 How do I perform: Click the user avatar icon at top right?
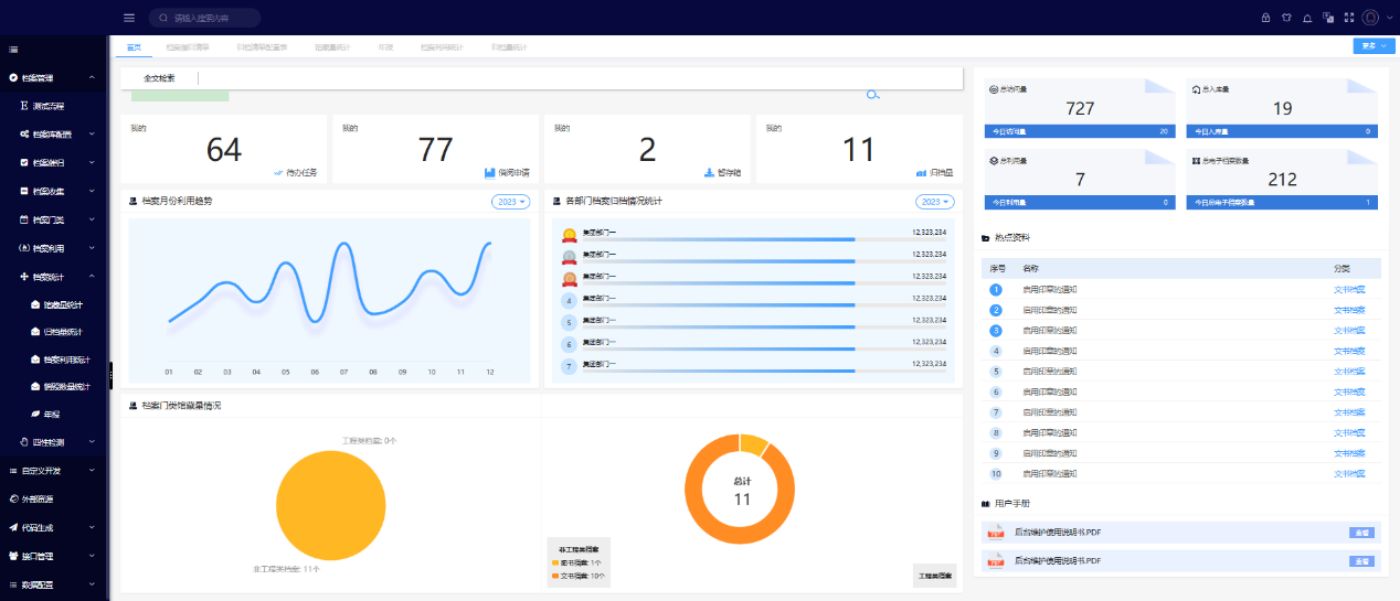tap(1372, 18)
